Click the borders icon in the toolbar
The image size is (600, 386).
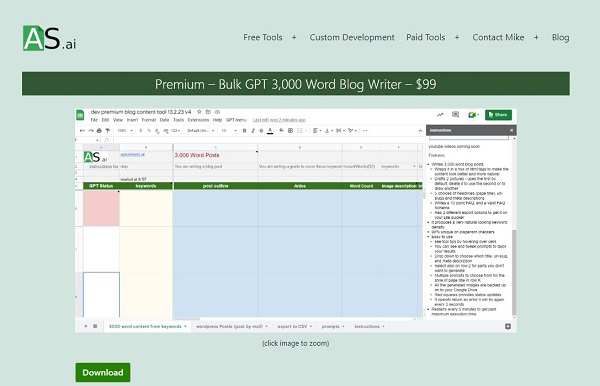(x=290, y=131)
